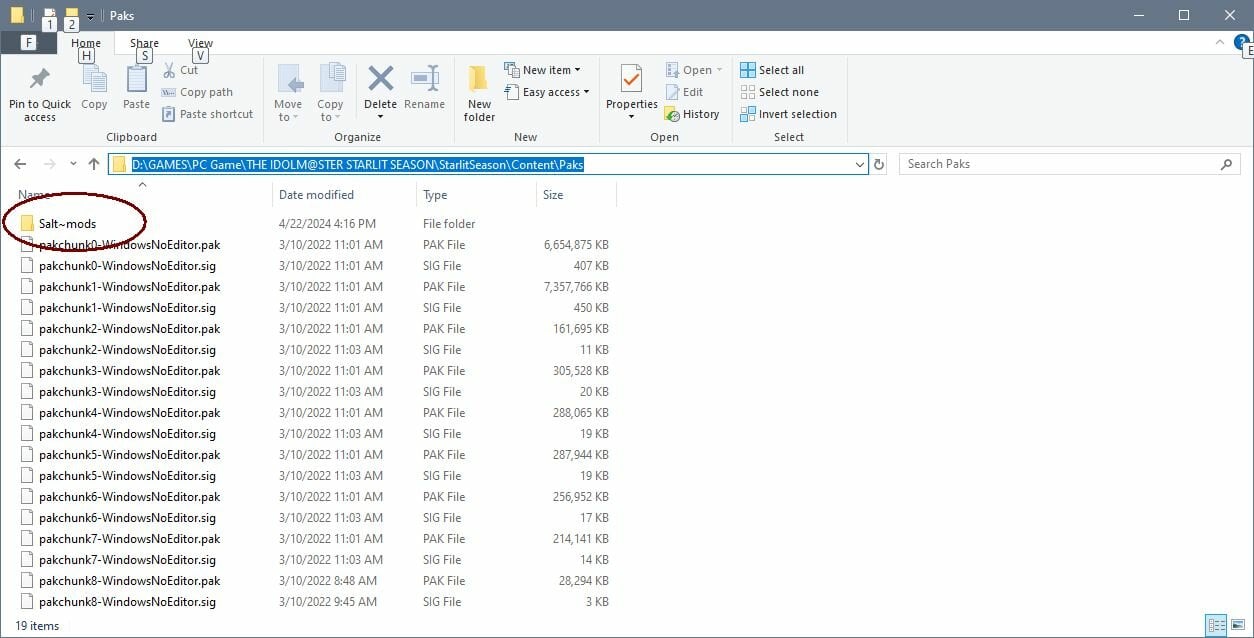The image size is (1254, 638).
Task: Refresh the Paks folder view
Action: point(879,164)
